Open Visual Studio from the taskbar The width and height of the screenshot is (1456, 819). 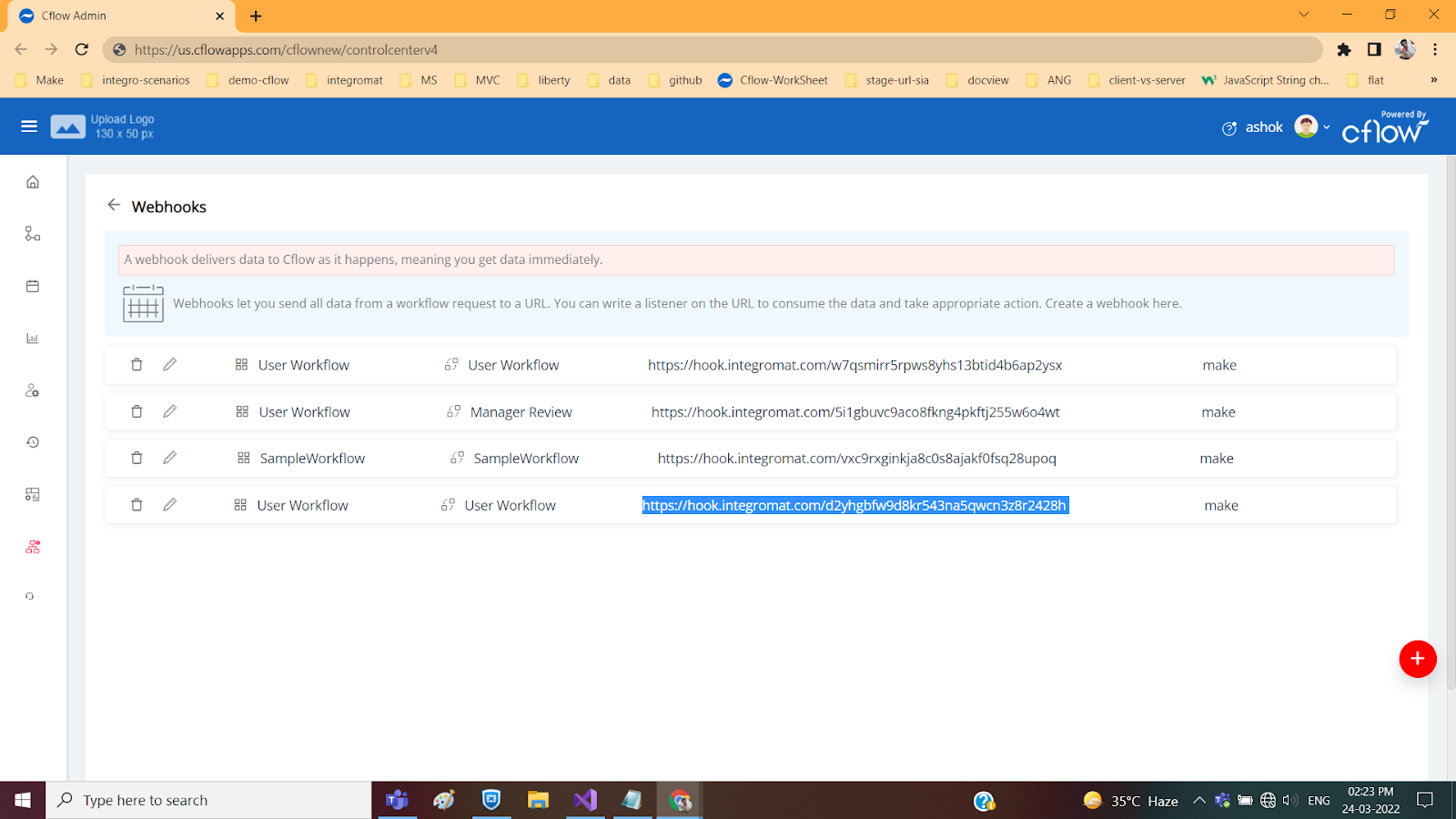(585, 800)
